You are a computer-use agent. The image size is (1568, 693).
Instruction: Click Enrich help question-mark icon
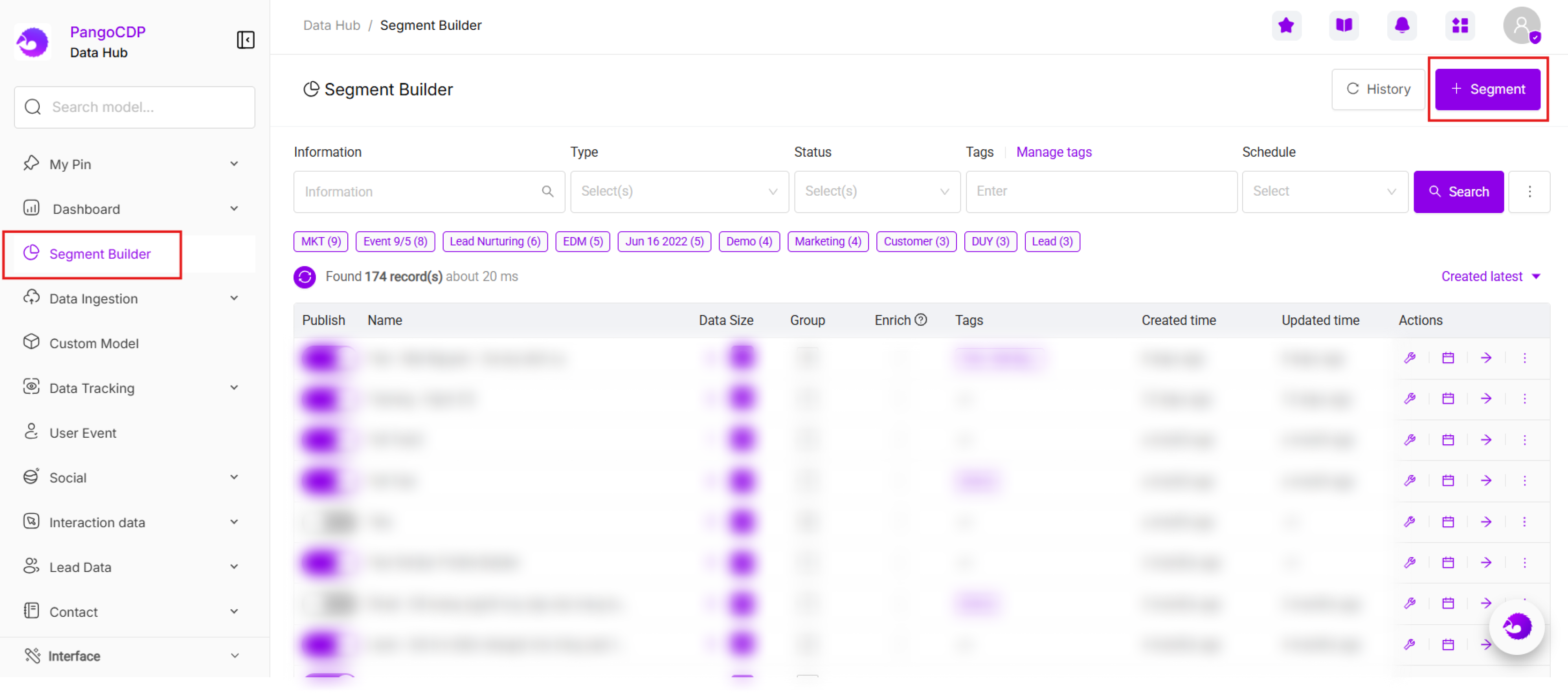click(921, 320)
